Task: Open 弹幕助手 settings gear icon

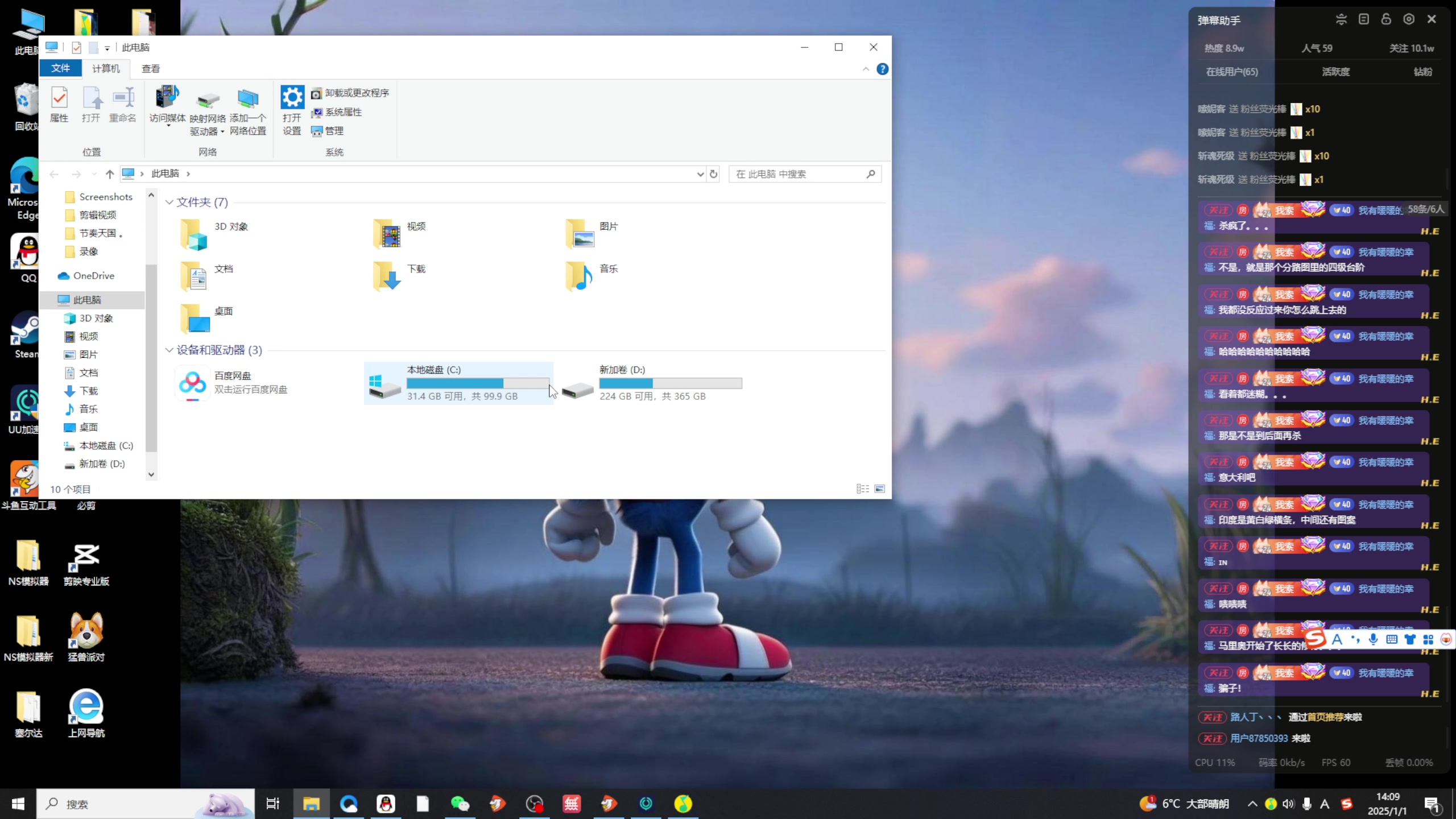Action: pos(1409,19)
